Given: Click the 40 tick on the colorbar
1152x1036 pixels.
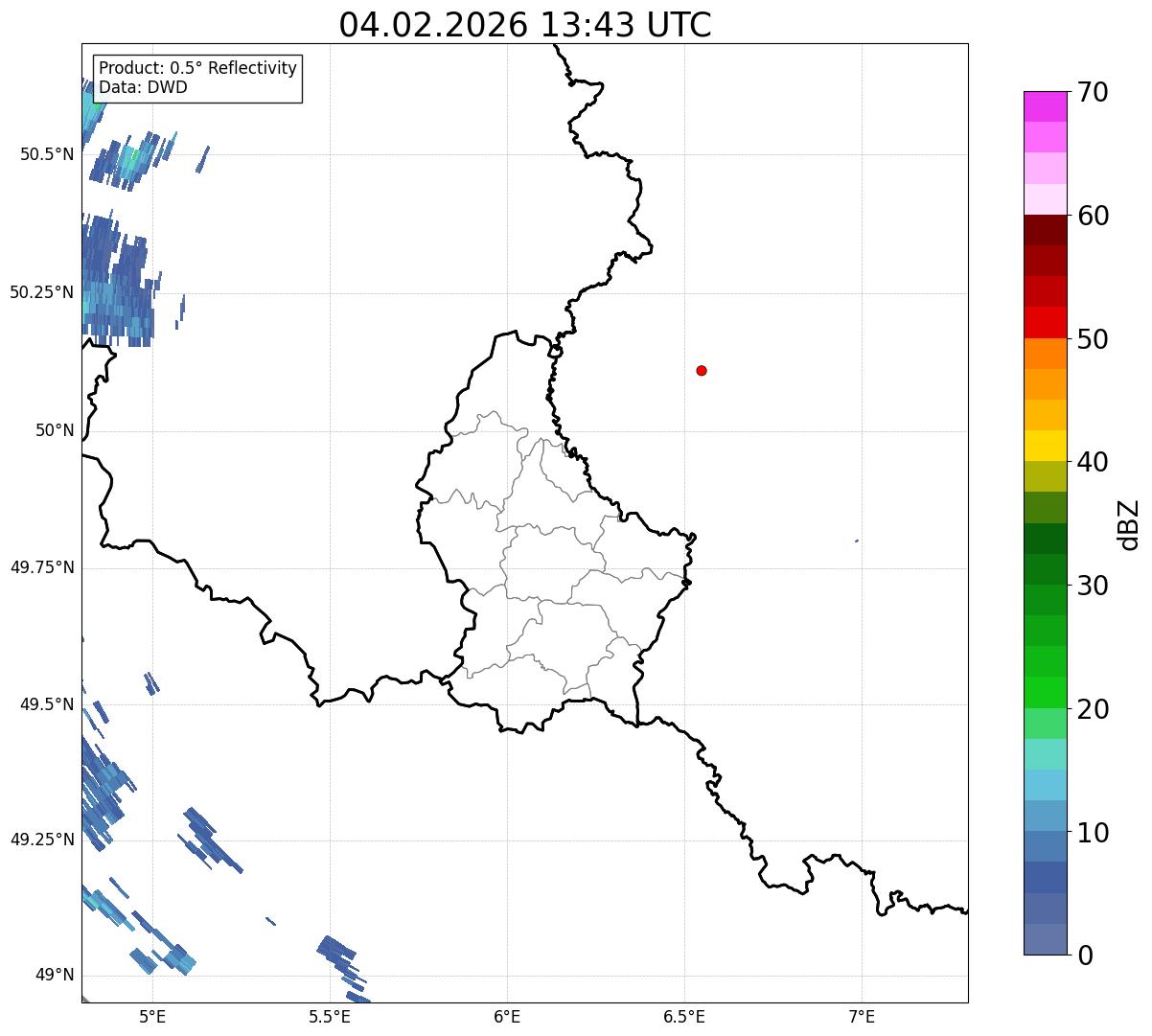Looking at the screenshot, I should pos(1093,462).
